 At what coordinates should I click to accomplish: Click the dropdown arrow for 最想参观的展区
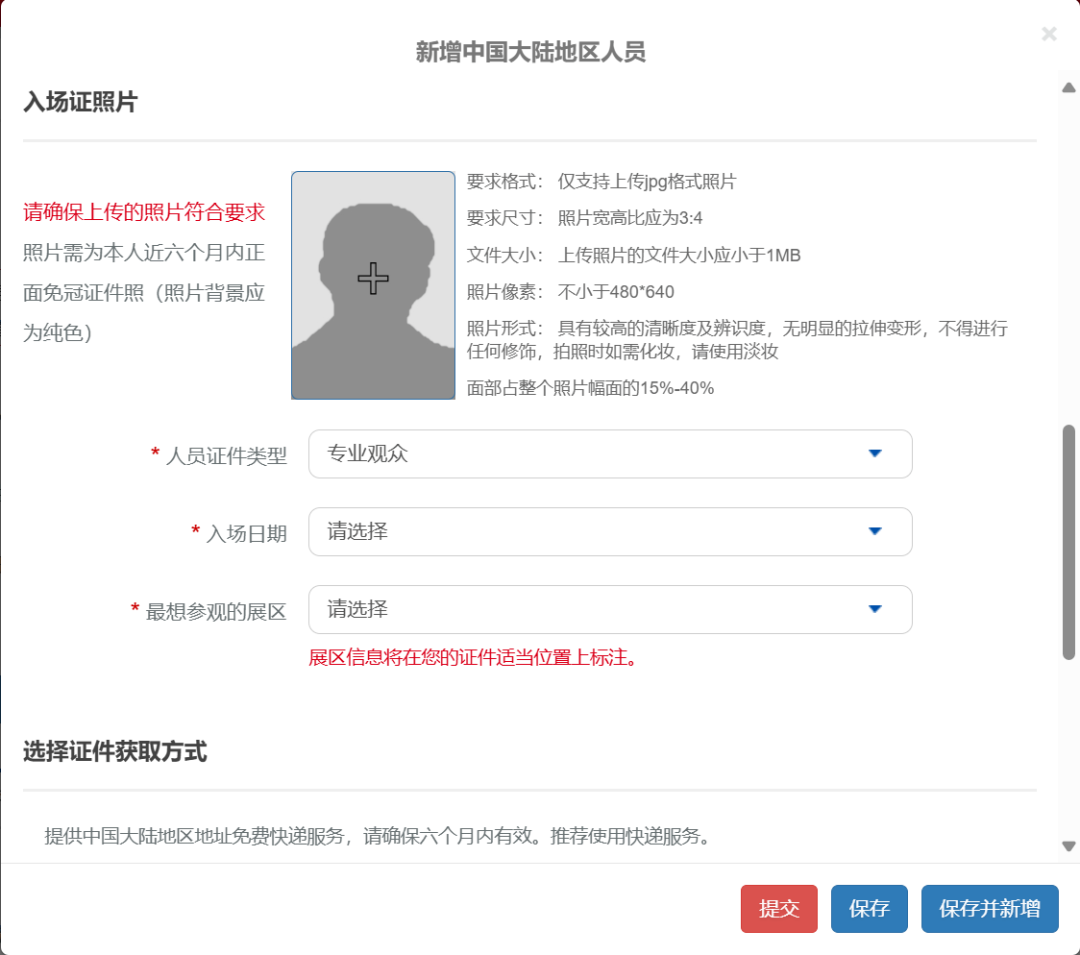click(x=875, y=609)
